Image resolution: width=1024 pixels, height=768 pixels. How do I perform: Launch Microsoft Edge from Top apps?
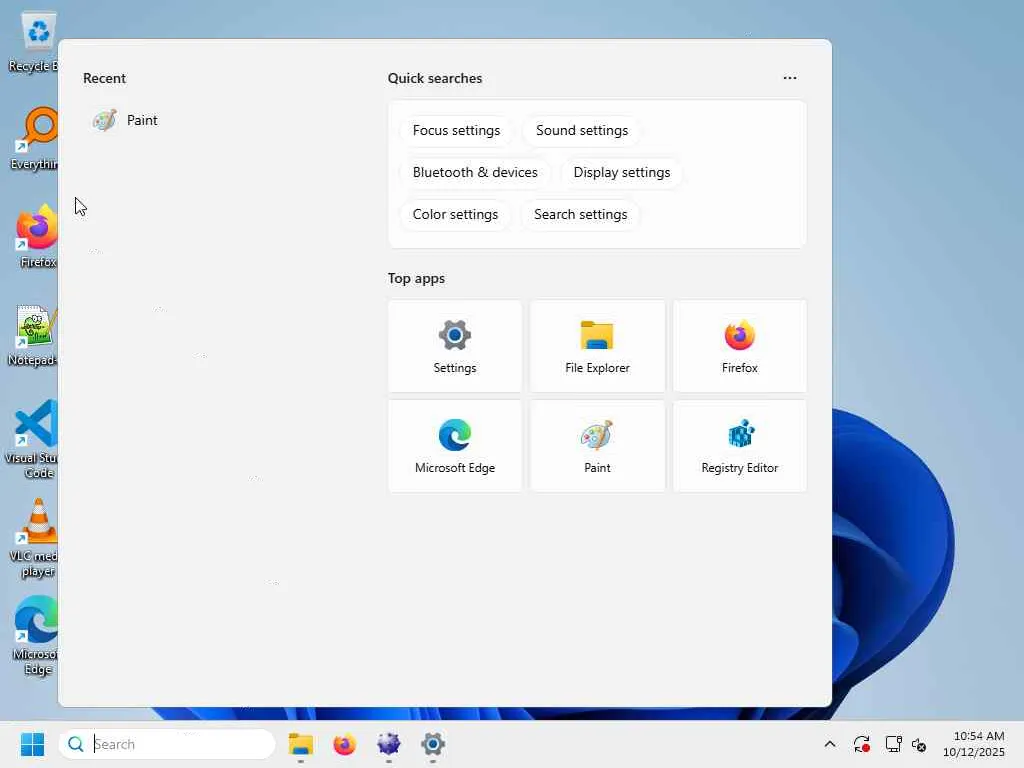click(455, 446)
